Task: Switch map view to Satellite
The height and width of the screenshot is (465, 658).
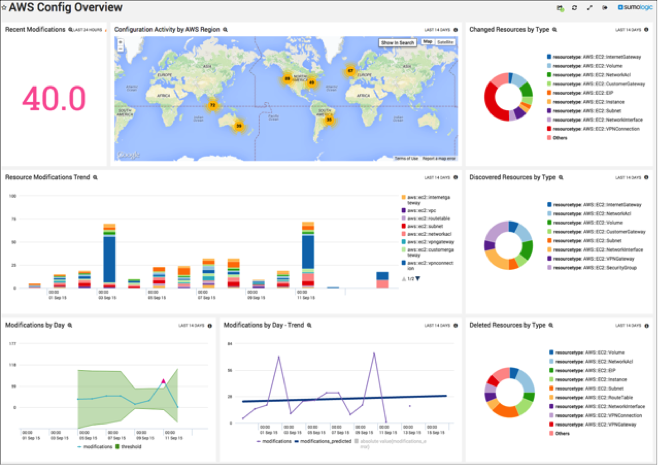Action: pyautogui.click(x=445, y=42)
